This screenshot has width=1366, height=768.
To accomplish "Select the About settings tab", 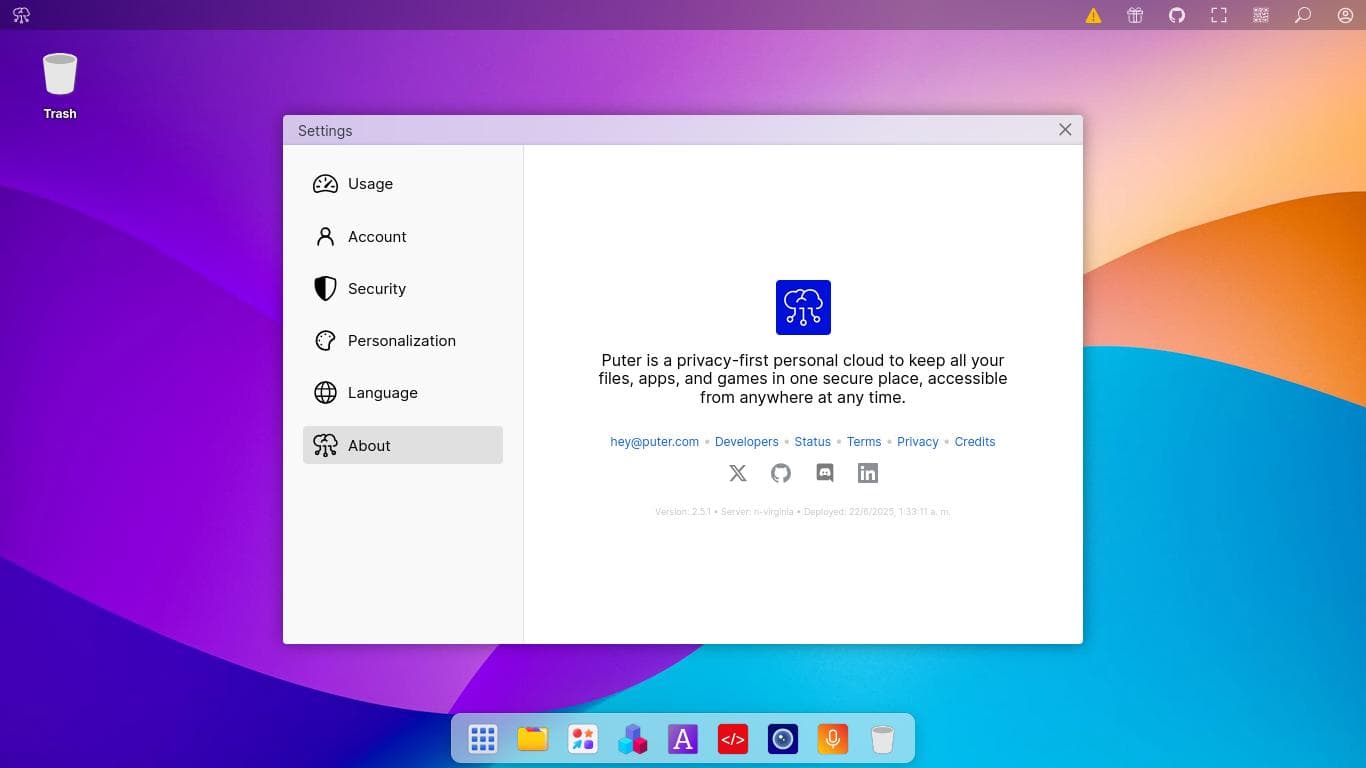I will [x=403, y=445].
